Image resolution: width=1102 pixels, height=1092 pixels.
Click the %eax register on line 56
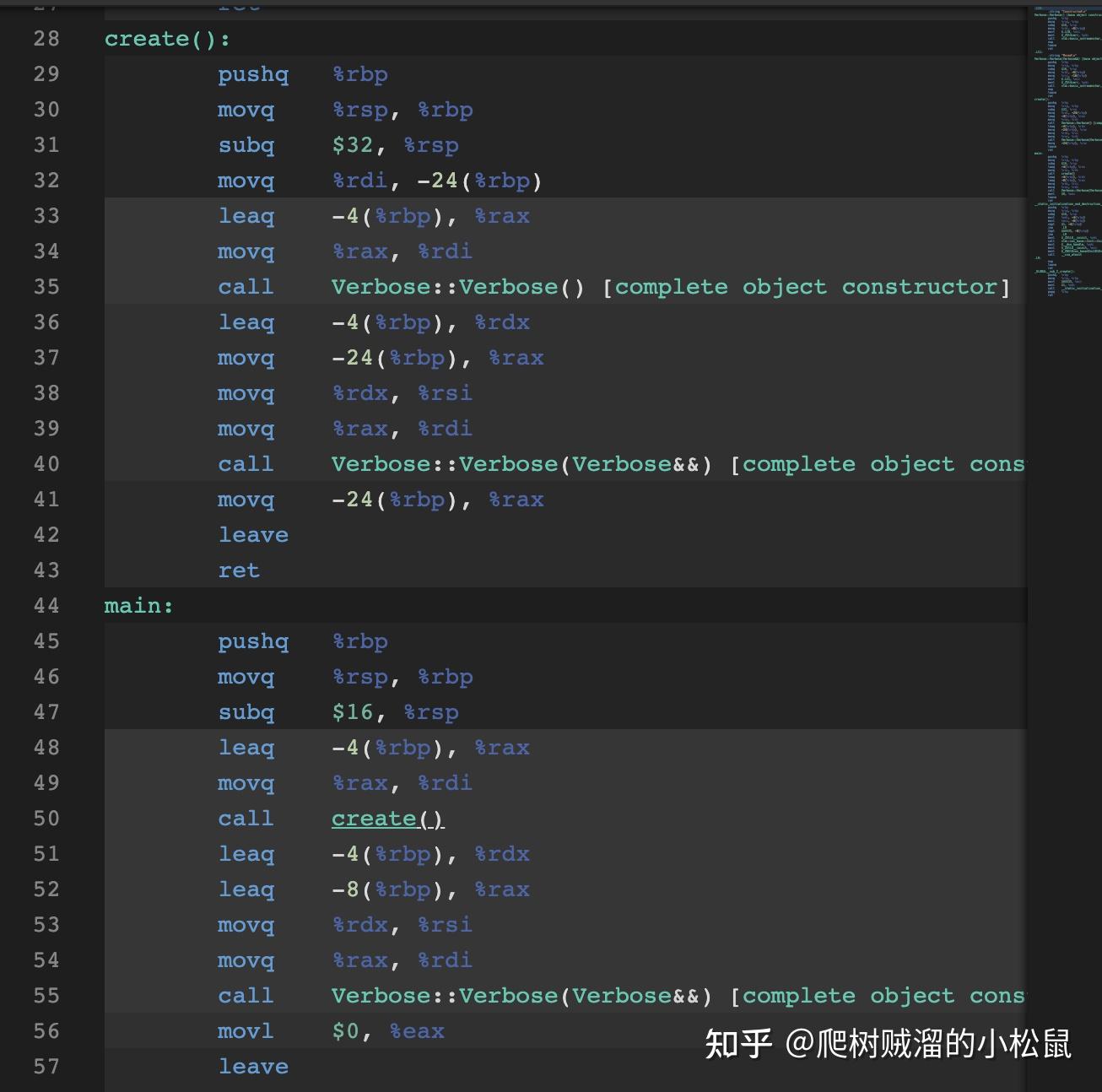pyautogui.click(x=416, y=1031)
